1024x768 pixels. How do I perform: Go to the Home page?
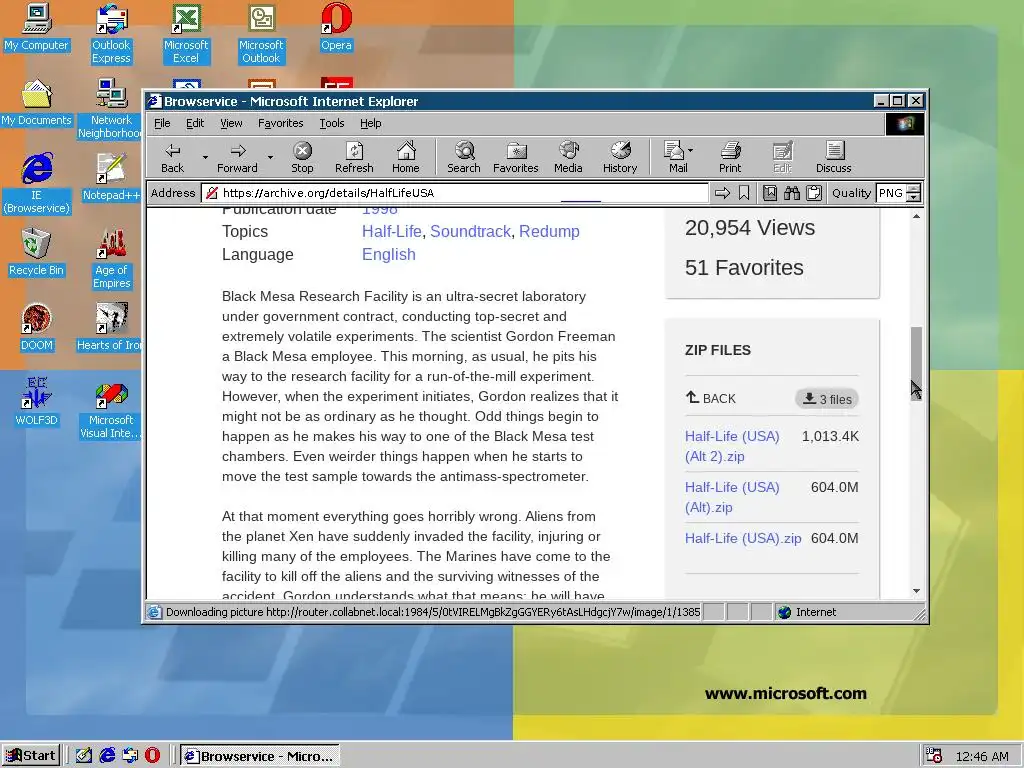[x=406, y=158]
